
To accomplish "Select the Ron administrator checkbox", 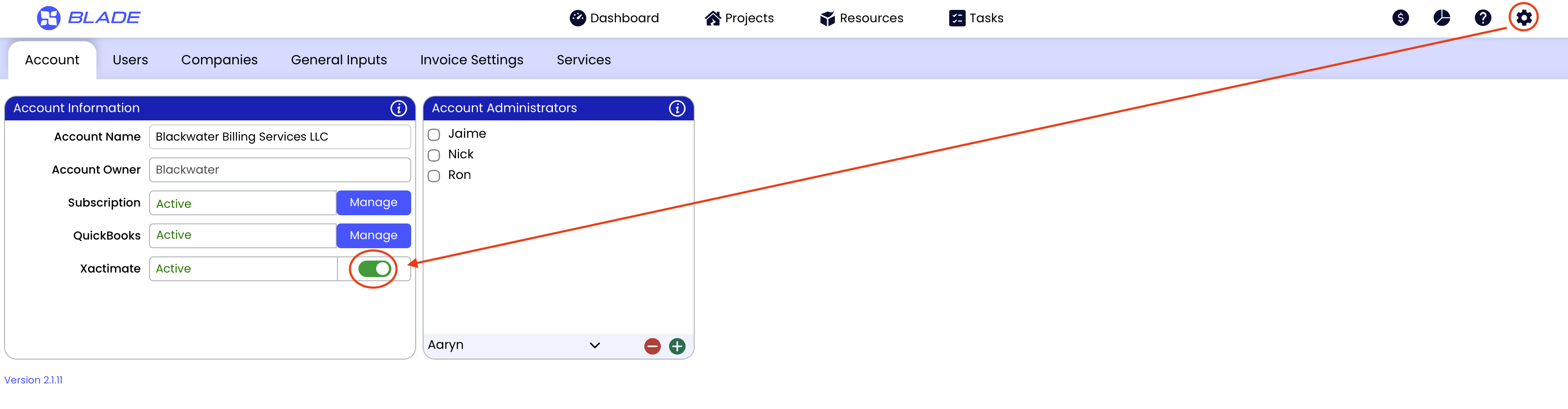I will tap(434, 176).
